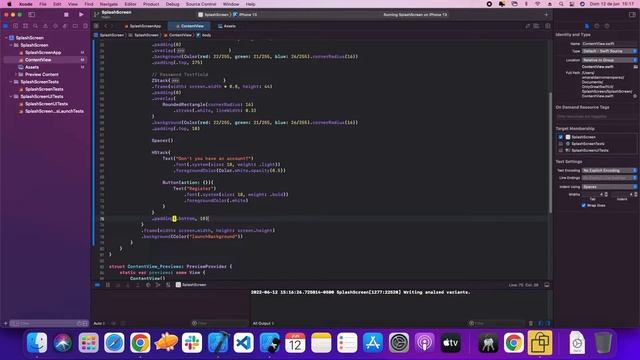The image size is (640, 360).
Task: Reveal file in Finder arrow icon
Action: pos(635,96)
